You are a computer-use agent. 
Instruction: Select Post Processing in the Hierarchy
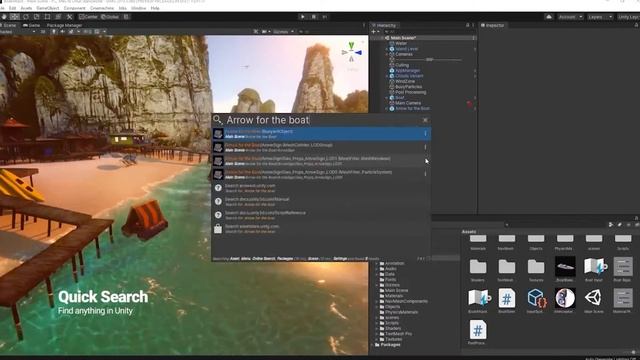click(x=411, y=92)
